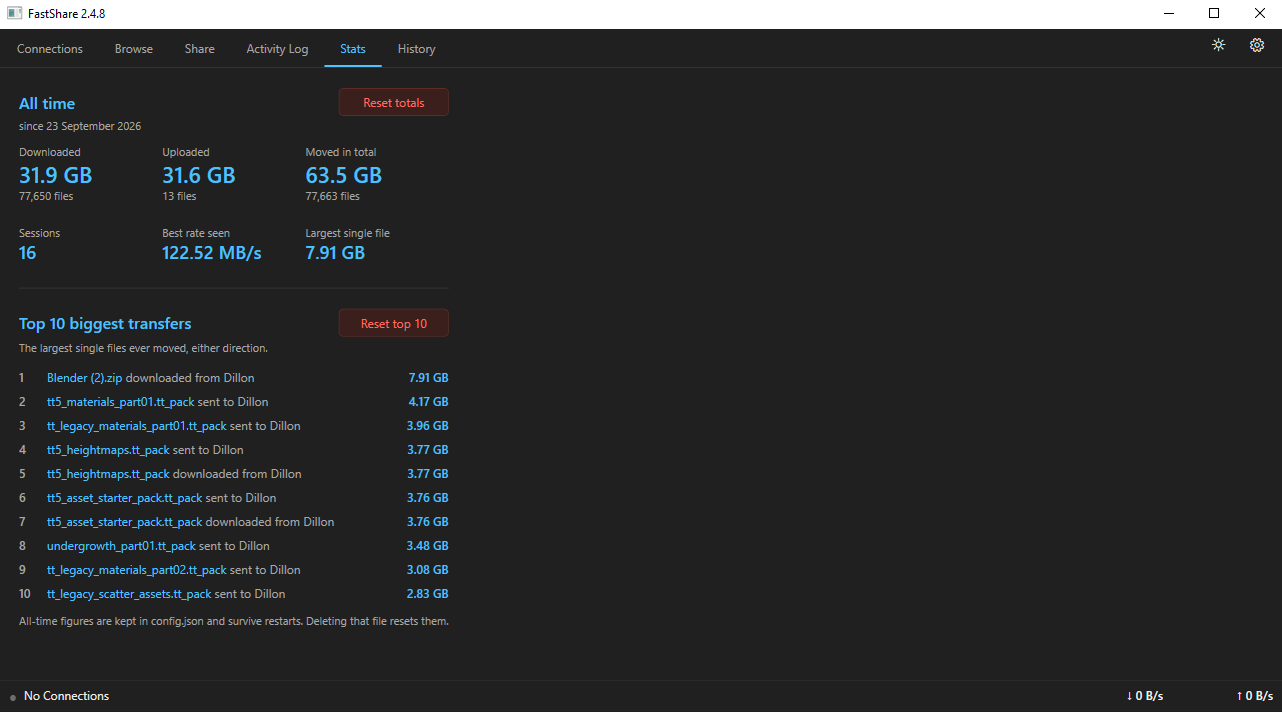Click the All time heading
This screenshot has height=712, width=1282.
[47, 103]
